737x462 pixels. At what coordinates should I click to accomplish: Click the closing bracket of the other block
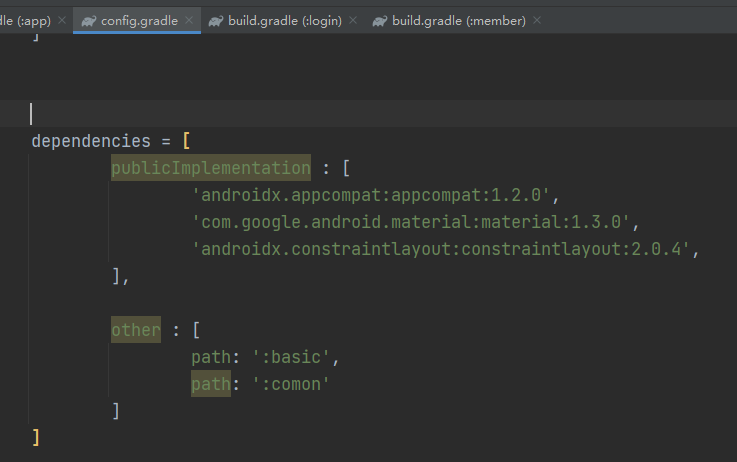(116, 411)
